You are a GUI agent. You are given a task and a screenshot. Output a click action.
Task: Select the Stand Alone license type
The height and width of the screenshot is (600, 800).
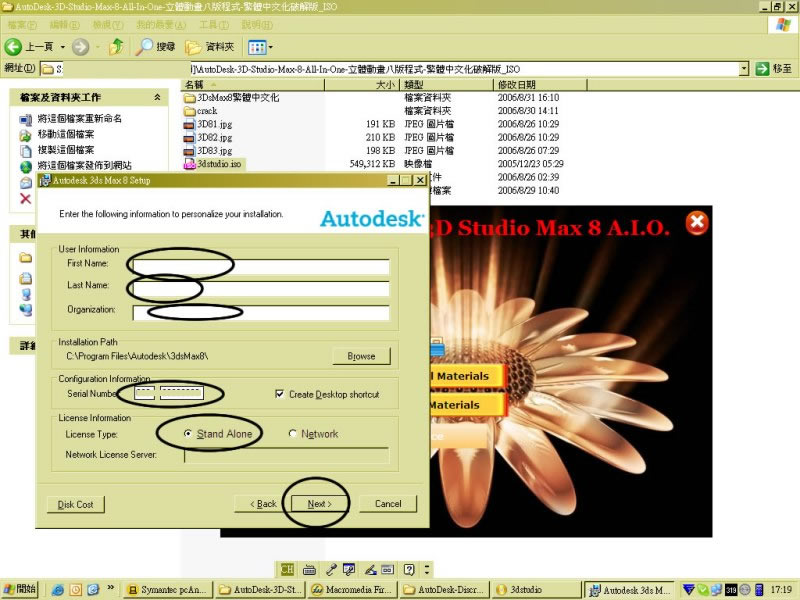point(189,434)
